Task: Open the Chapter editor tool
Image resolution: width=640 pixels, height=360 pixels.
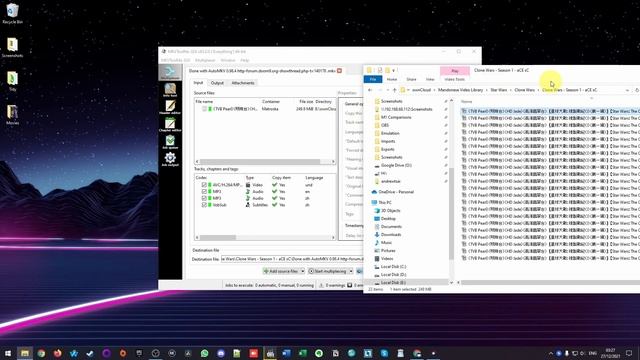Action: pos(170,124)
